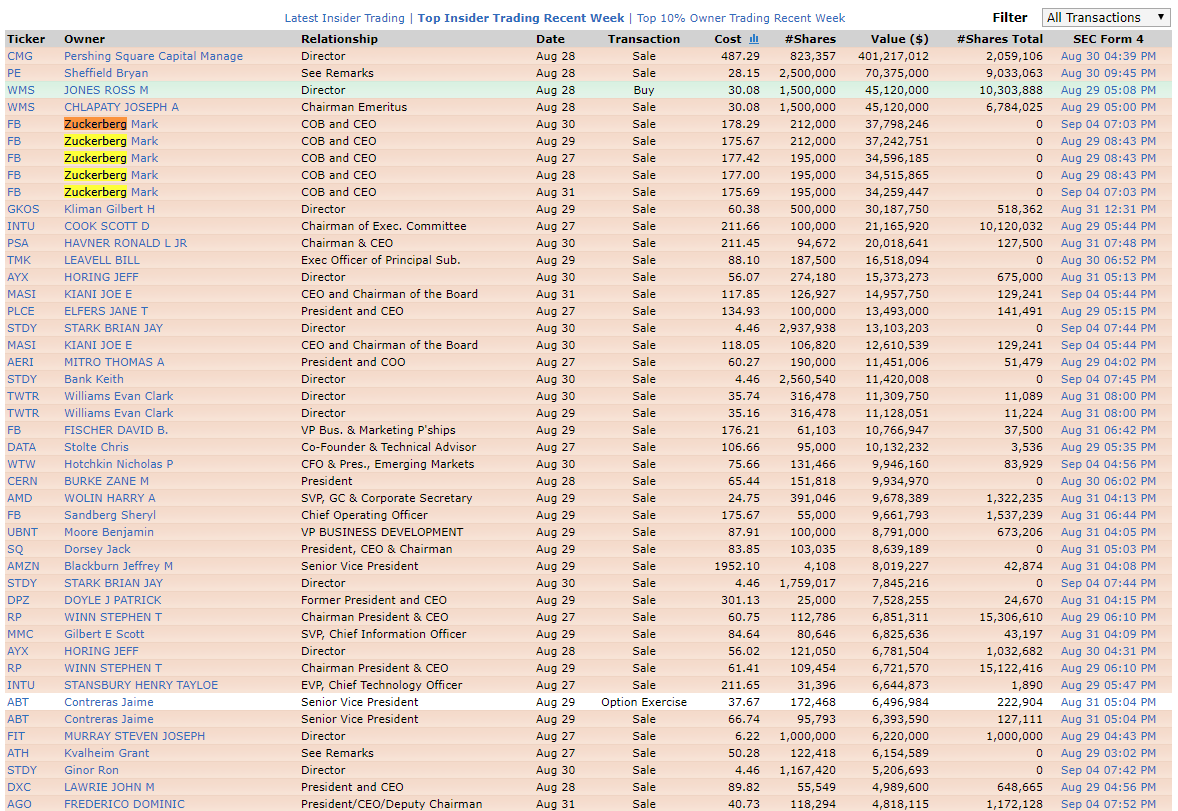This screenshot has width=1178, height=811.
Task: Open the CMG ticker link
Action: (19, 56)
